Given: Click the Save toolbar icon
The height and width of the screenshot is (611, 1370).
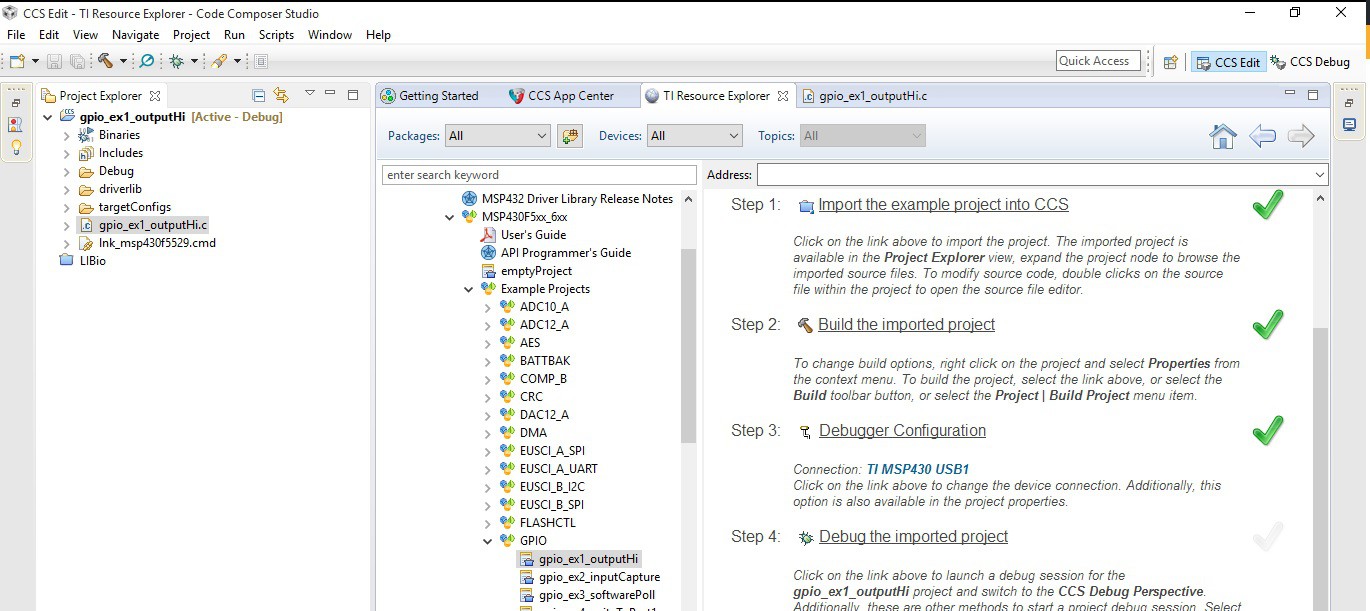Looking at the screenshot, I should coord(54,61).
